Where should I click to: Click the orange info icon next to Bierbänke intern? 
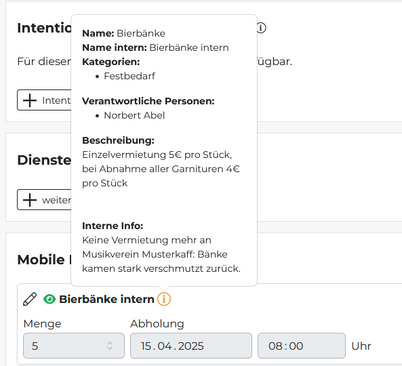[x=164, y=299]
